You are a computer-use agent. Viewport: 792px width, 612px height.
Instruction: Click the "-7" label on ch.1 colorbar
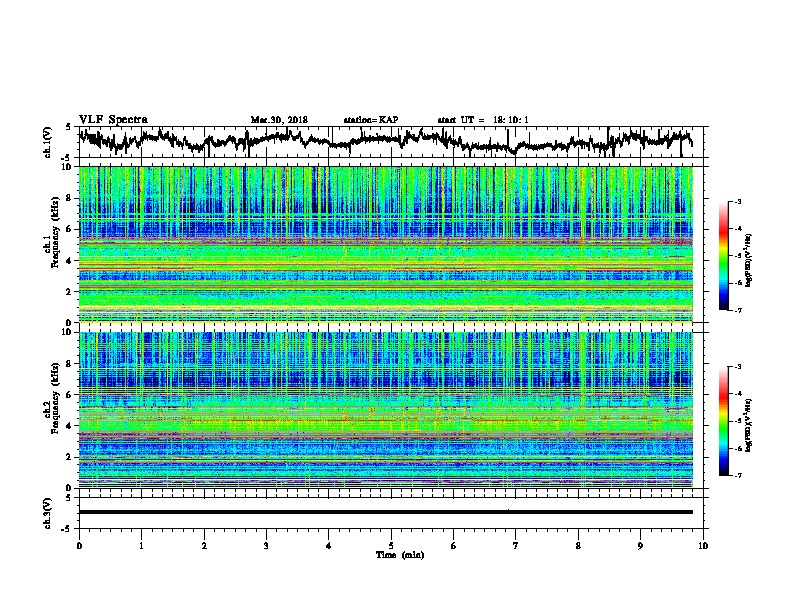737,310
